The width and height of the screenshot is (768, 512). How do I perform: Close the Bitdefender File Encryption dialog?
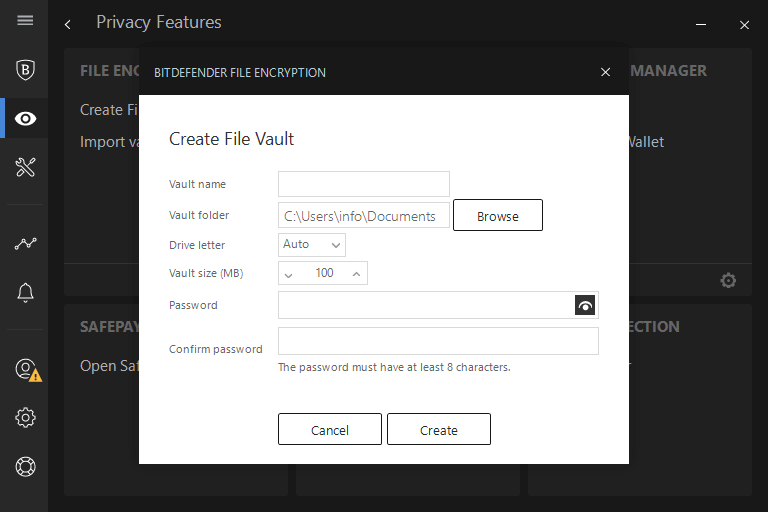click(605, 72)
